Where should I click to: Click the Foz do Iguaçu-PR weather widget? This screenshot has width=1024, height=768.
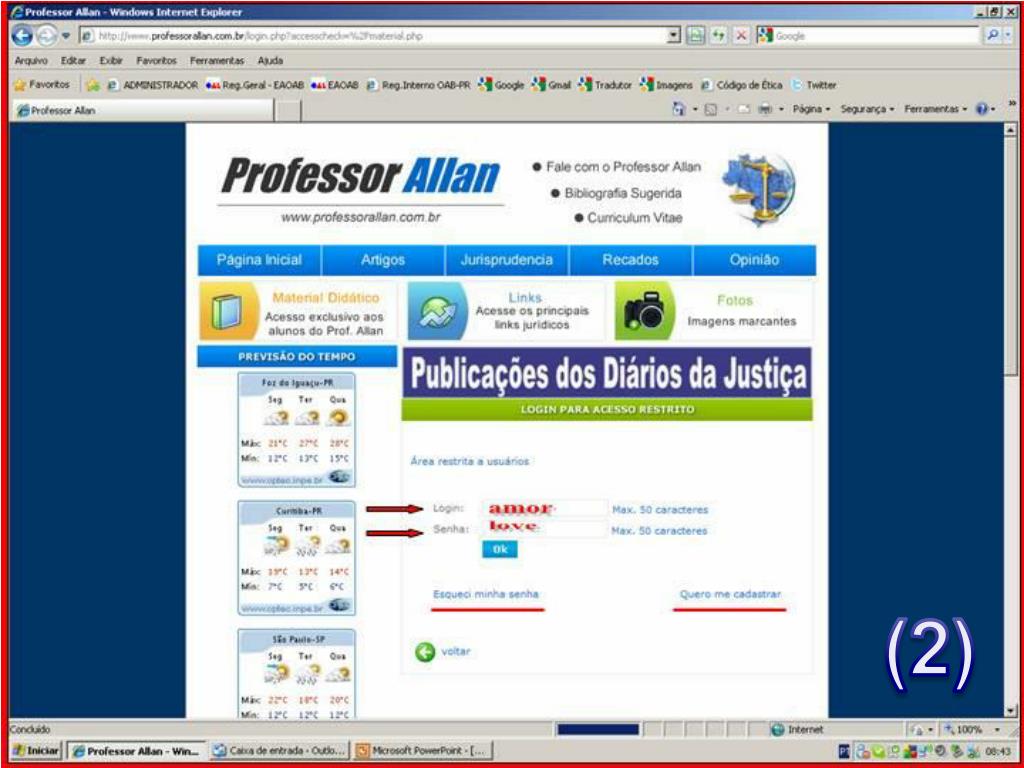[297, 430]
